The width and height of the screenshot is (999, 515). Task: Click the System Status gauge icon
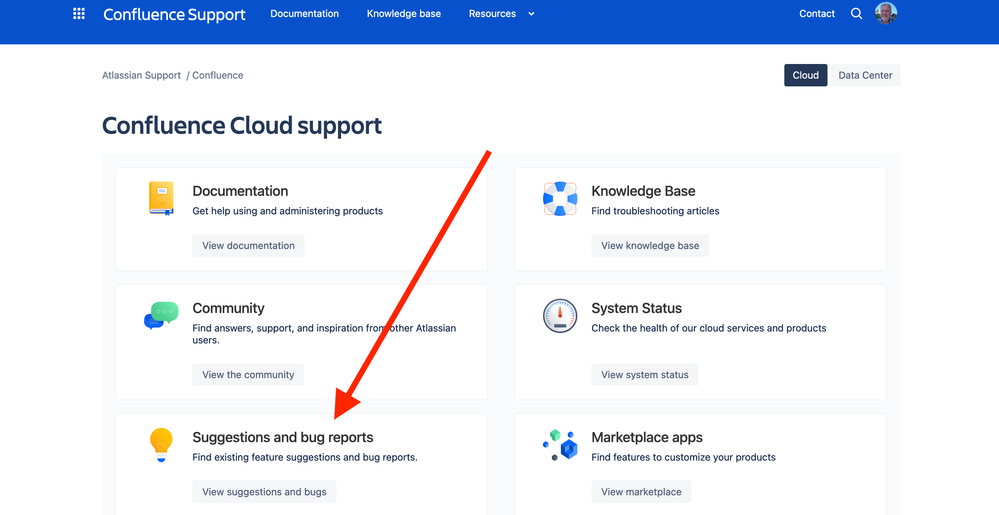point(560,316)
